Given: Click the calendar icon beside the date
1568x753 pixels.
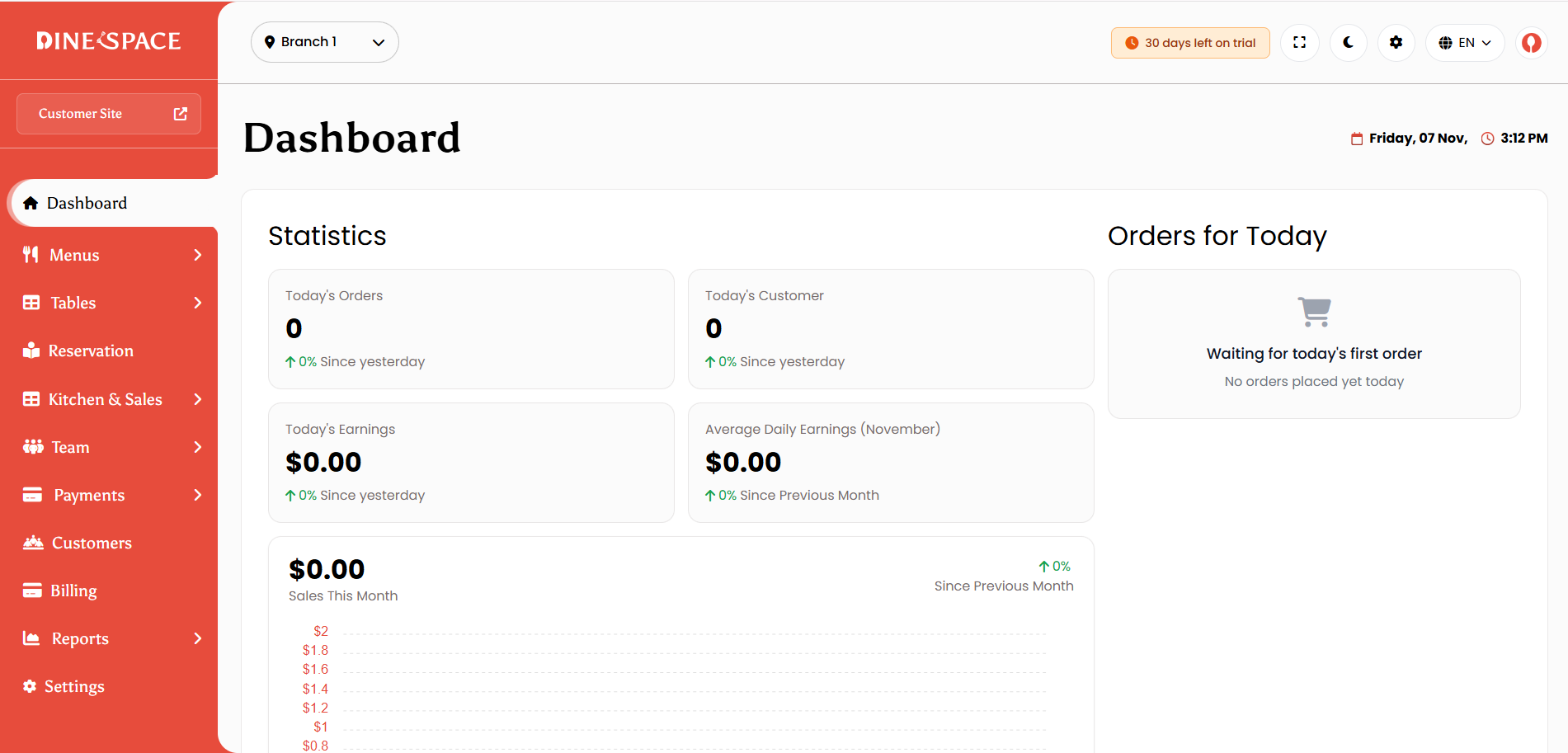Looking at the screenshot, I should pyautogui.click(x=1357, y=139).
